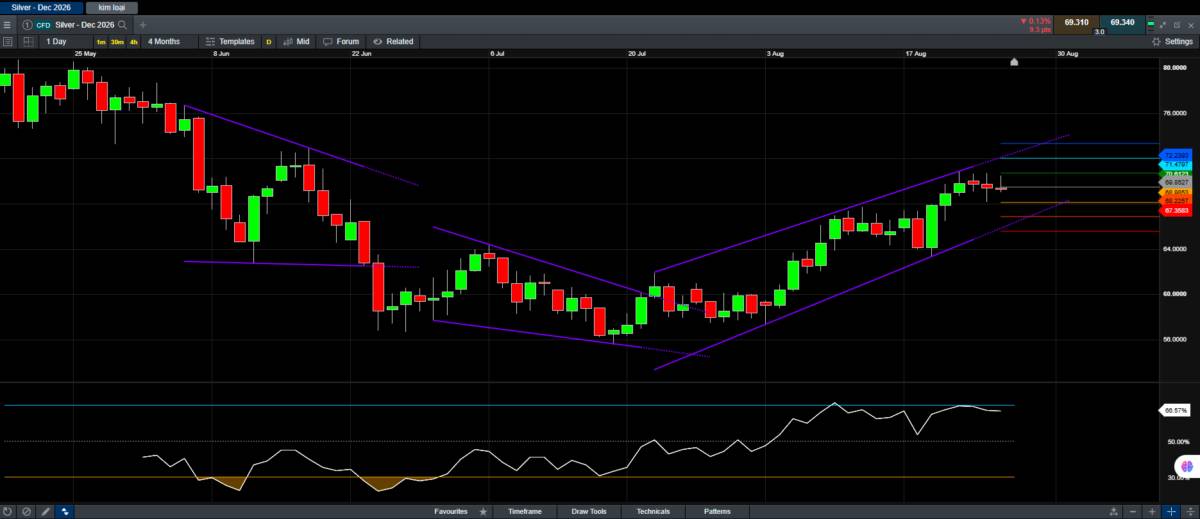The height and width of the screenshot is (519, 1200).
Task: Open the Mid price type selector
Action: (x=296, y=42)
